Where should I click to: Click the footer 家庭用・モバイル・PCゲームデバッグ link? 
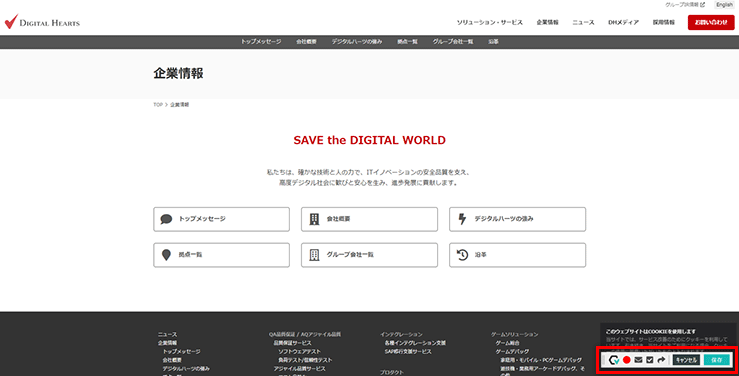coord(541,360)
